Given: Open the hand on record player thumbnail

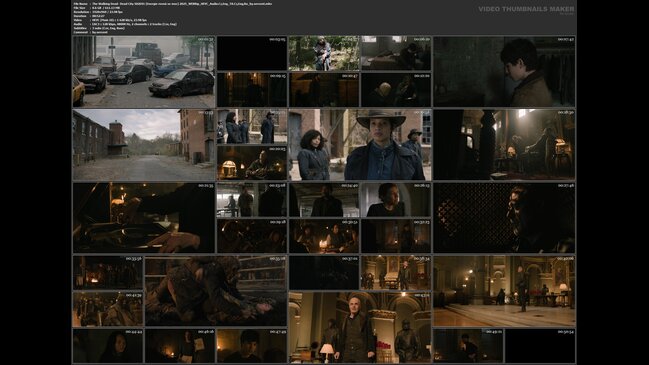Looking at the screenshot, I should [144, 218].
